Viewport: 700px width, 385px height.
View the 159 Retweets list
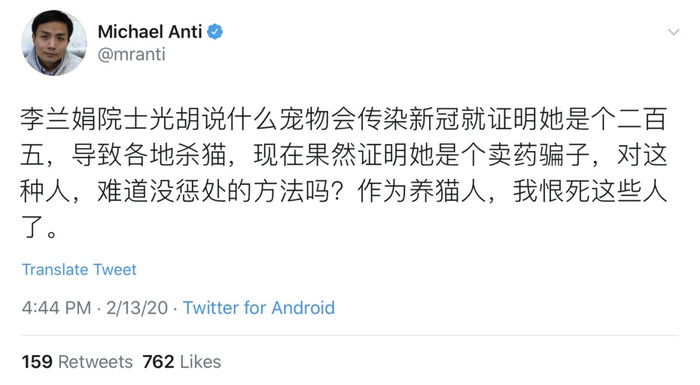click(x=77, y=362)
